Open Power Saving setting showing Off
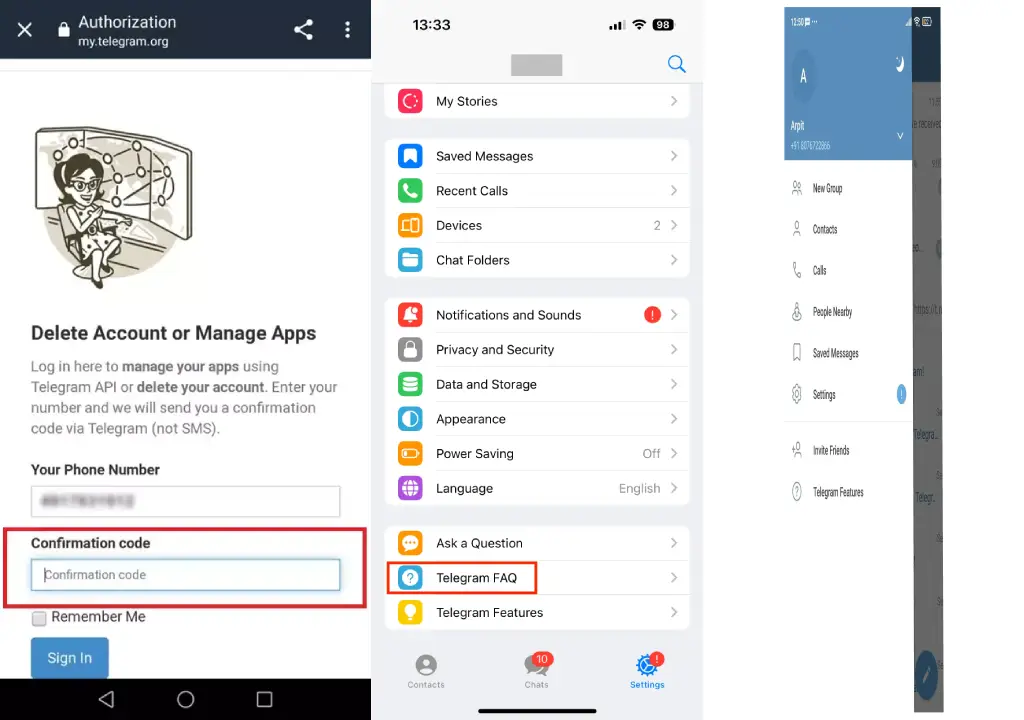The height and width of the screenshot is (720, 1024). click(x=536, y=454)
